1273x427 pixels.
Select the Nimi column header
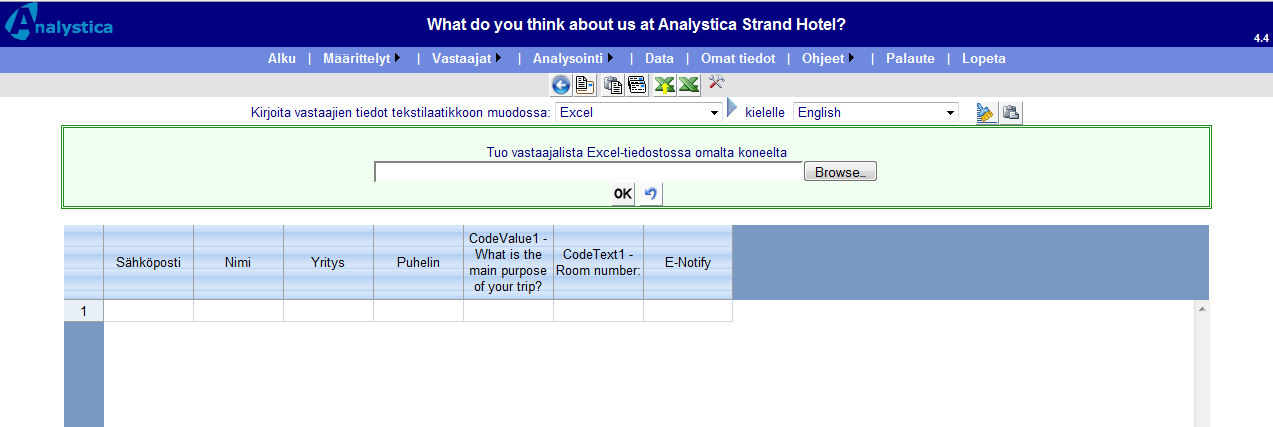click(238, 262)
